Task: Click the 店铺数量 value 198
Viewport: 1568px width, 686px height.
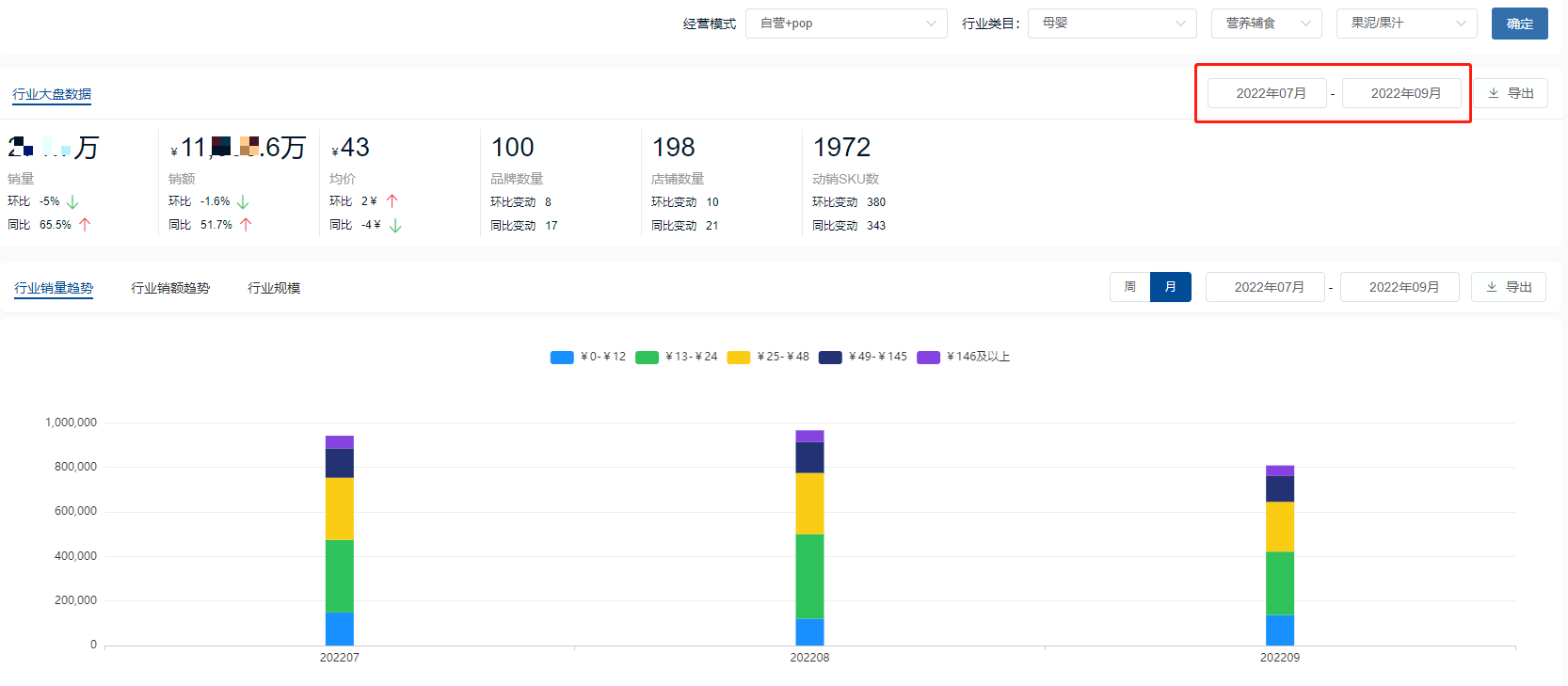Action: (674, 148)
